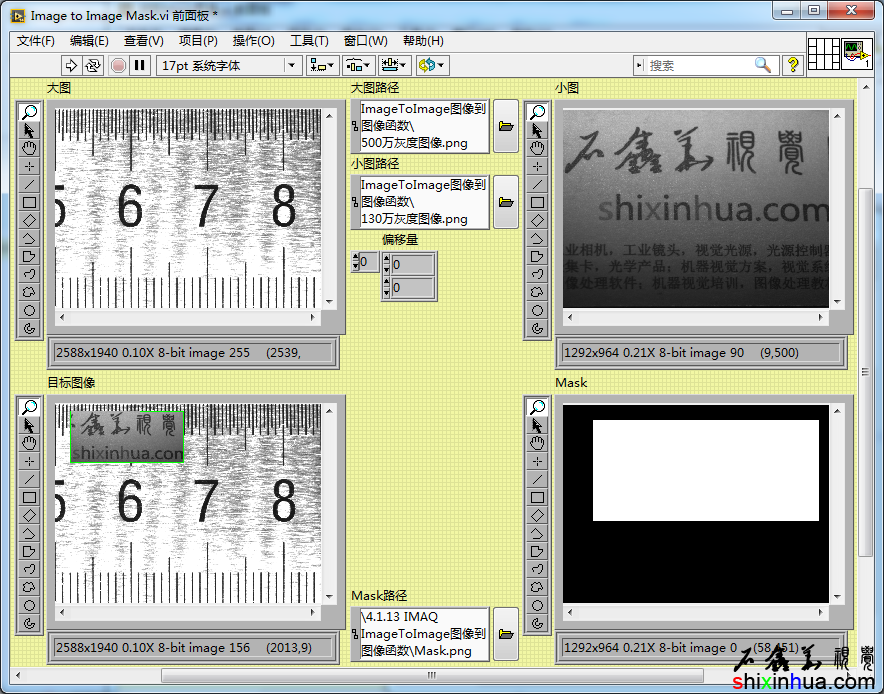884x694 pixels.
Task: Click the Run Continuously button
Action: tap(93, 65)
